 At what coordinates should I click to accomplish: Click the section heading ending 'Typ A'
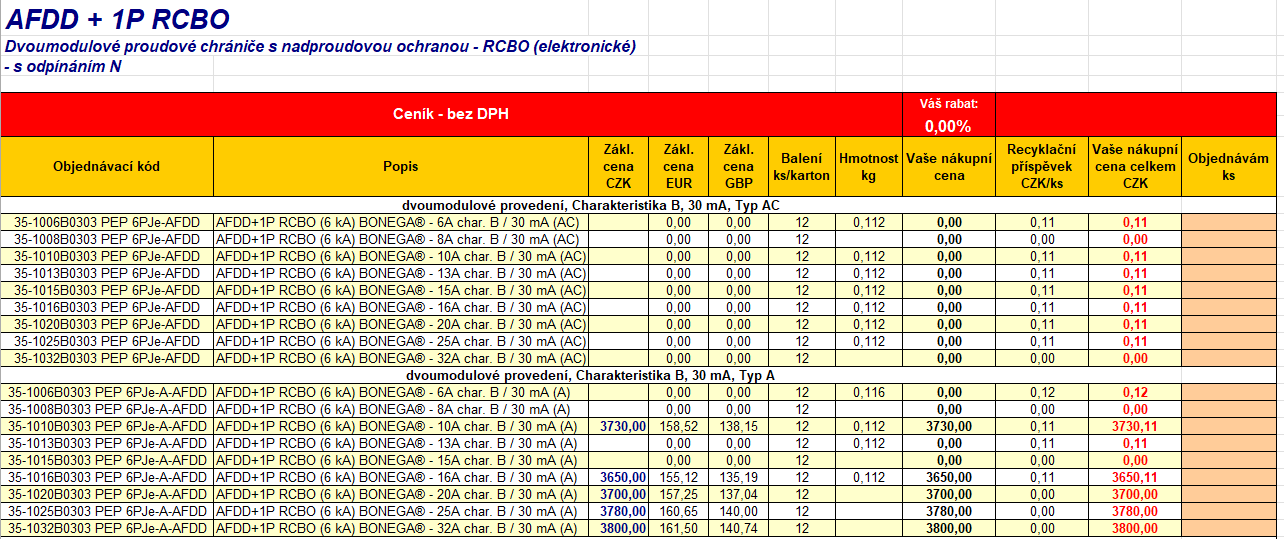point(590,375)
